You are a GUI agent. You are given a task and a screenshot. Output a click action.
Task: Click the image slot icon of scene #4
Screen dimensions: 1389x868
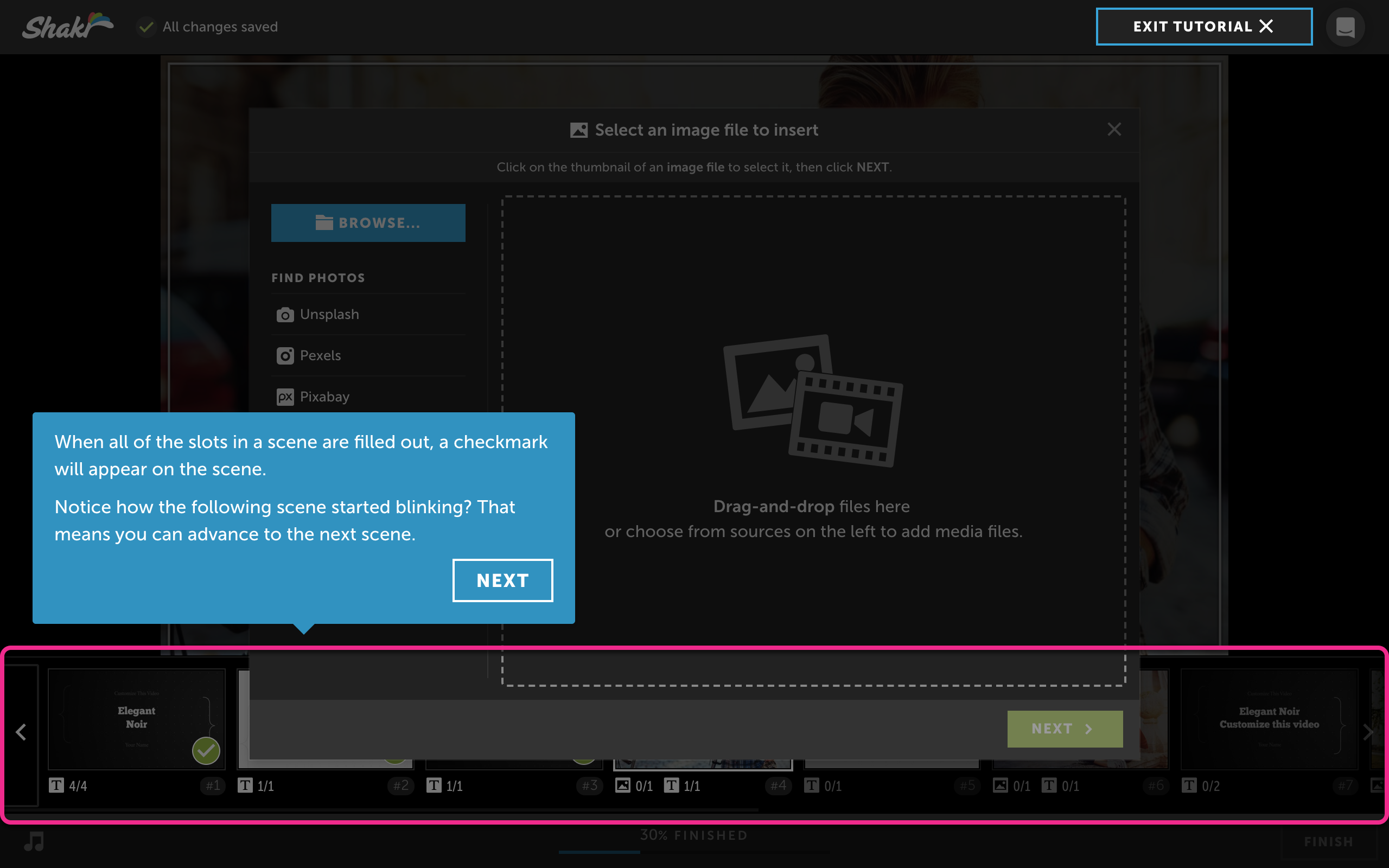coord(623,786)
